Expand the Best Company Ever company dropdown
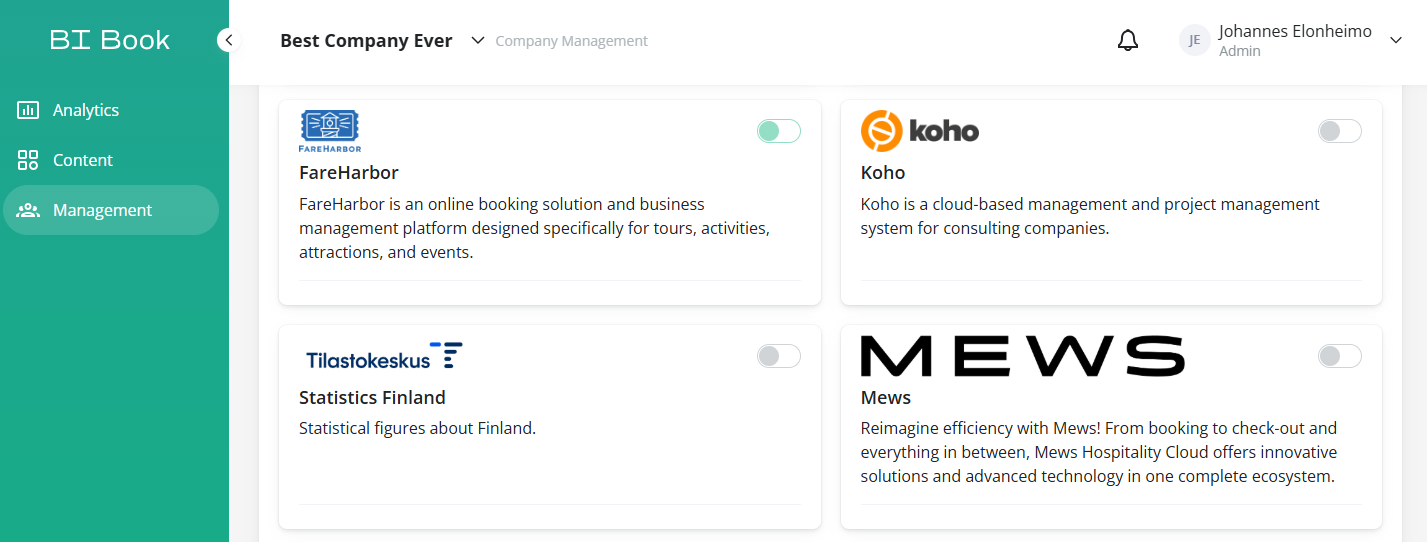1427x542 pixels. [x=478, y=40]
